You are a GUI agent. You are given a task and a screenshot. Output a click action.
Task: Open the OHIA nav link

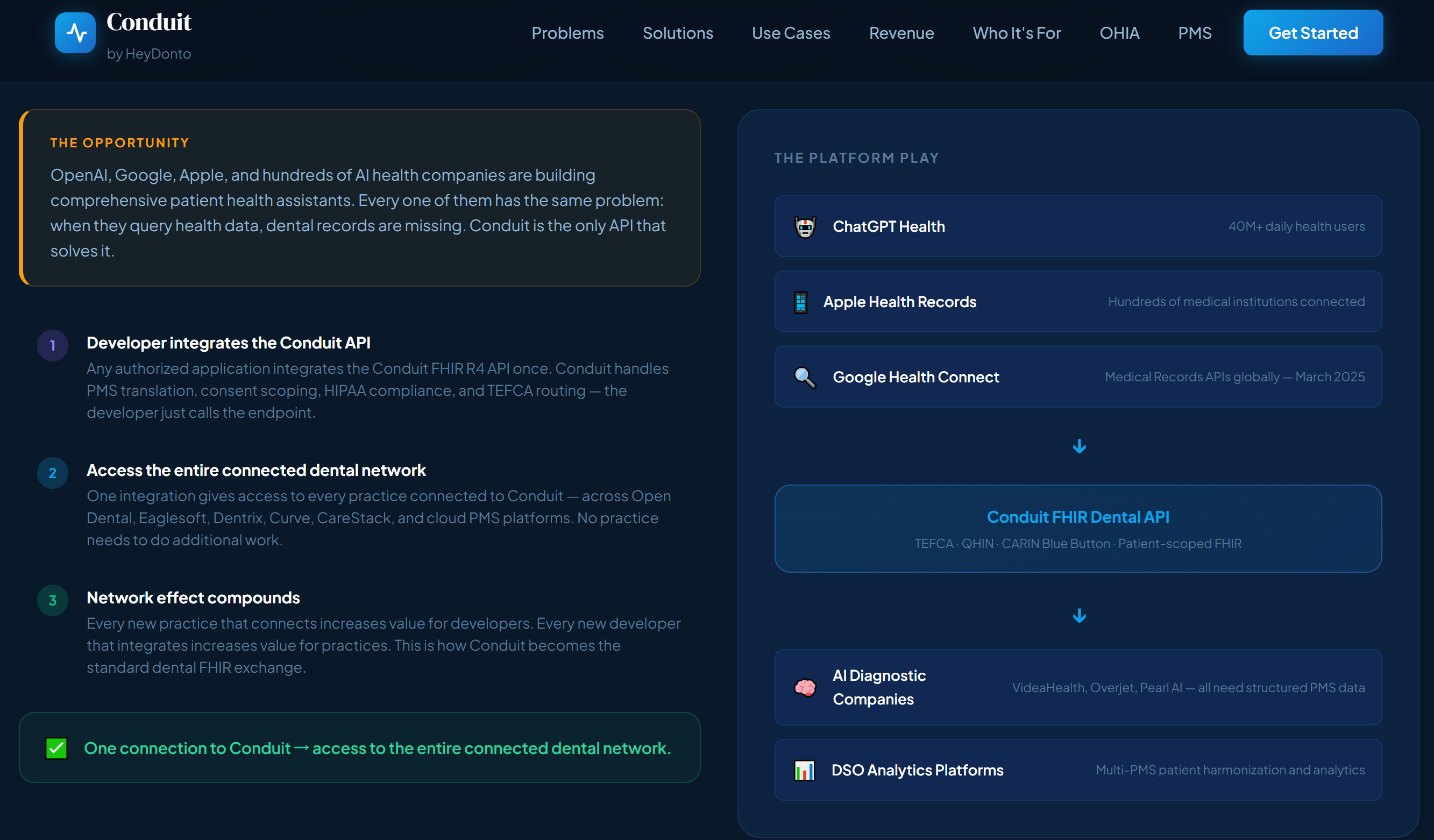(x=1119, y=33)
